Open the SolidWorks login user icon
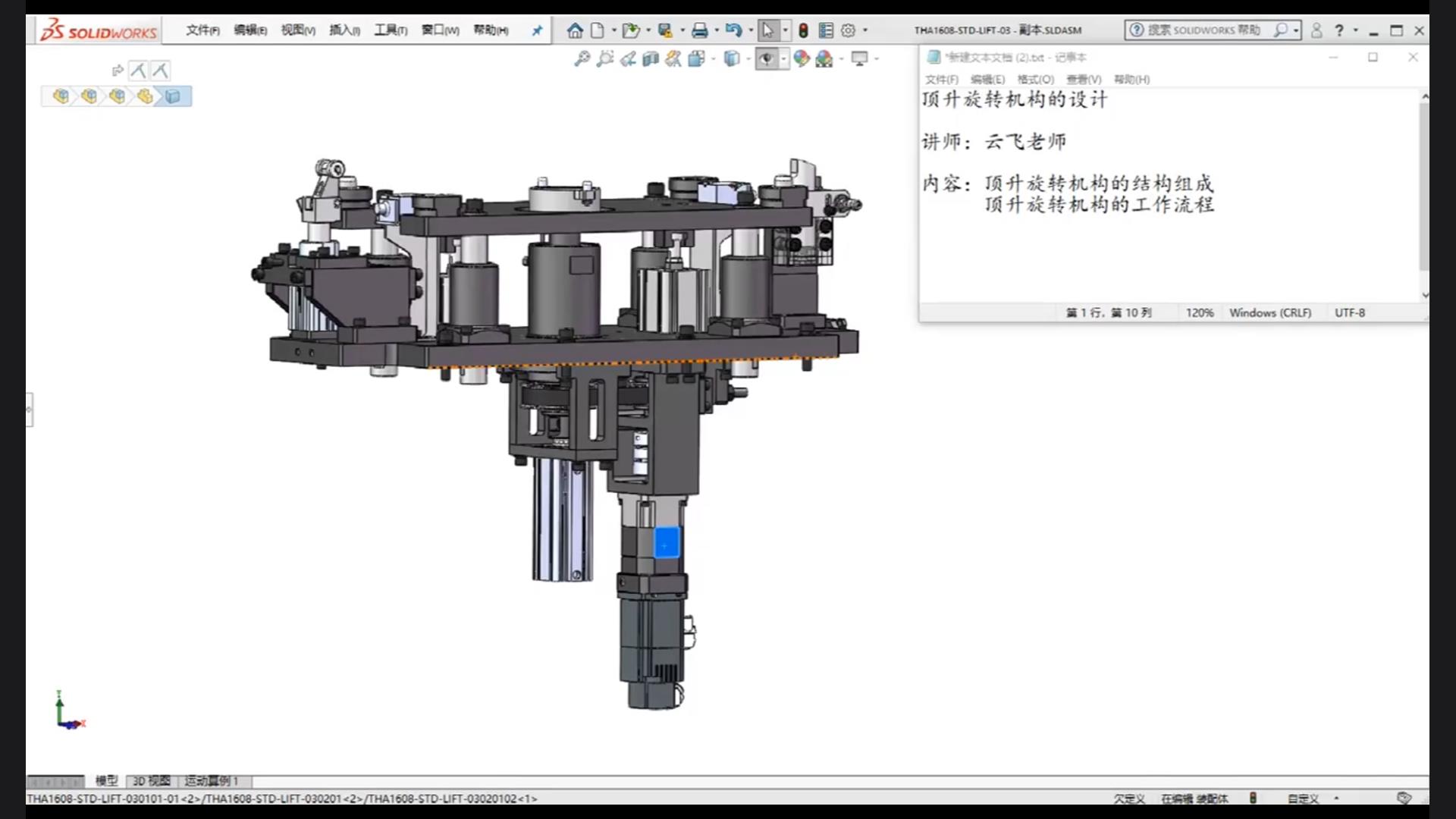 tap(1316, 30)
